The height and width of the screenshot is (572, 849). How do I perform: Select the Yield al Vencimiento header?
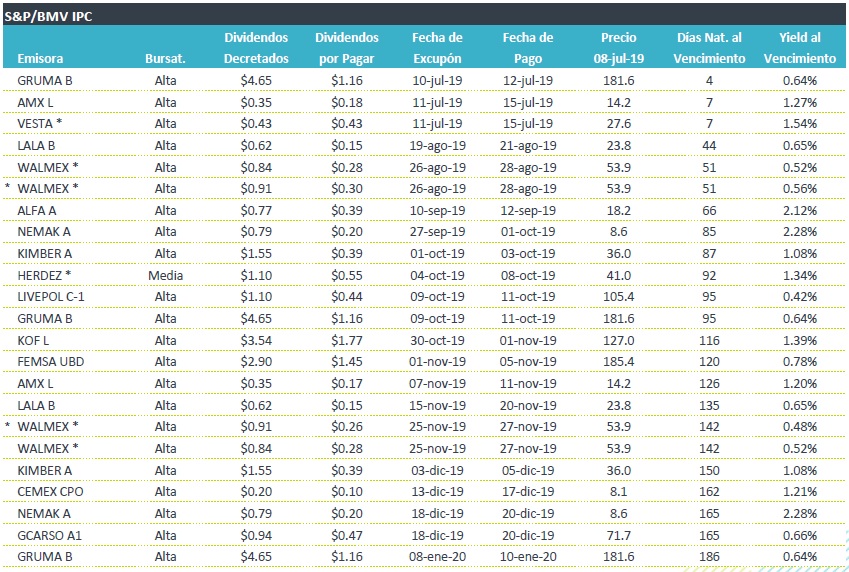coord(800,48)
